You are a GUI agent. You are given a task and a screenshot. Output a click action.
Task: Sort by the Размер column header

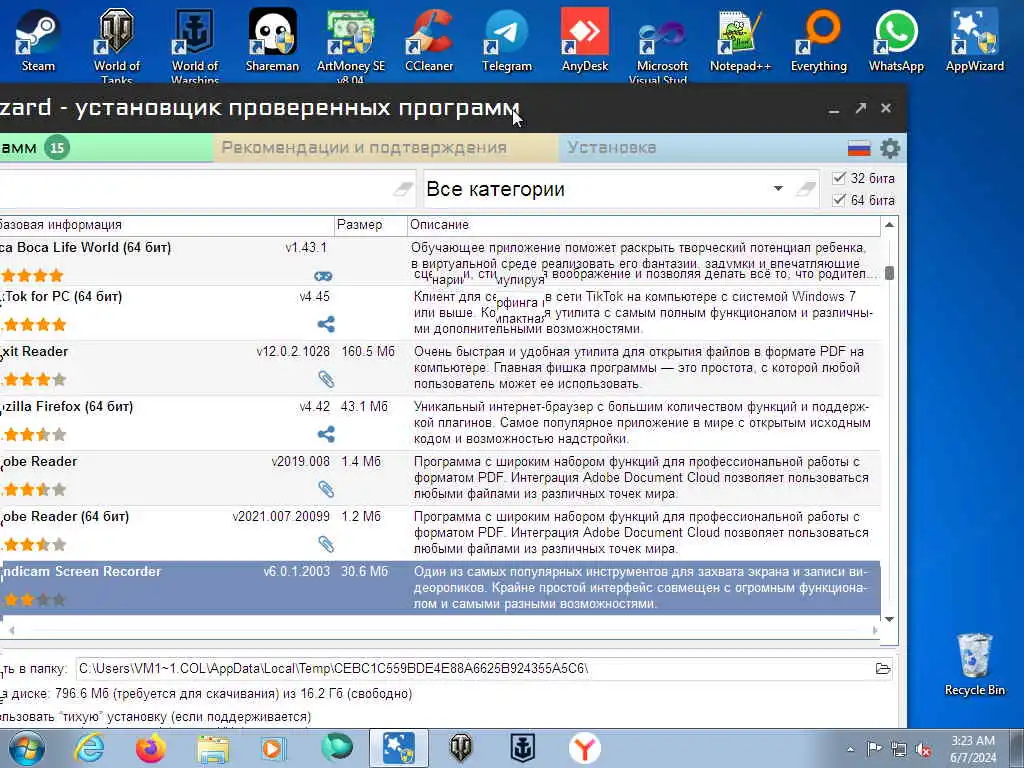tap(370, 225)
